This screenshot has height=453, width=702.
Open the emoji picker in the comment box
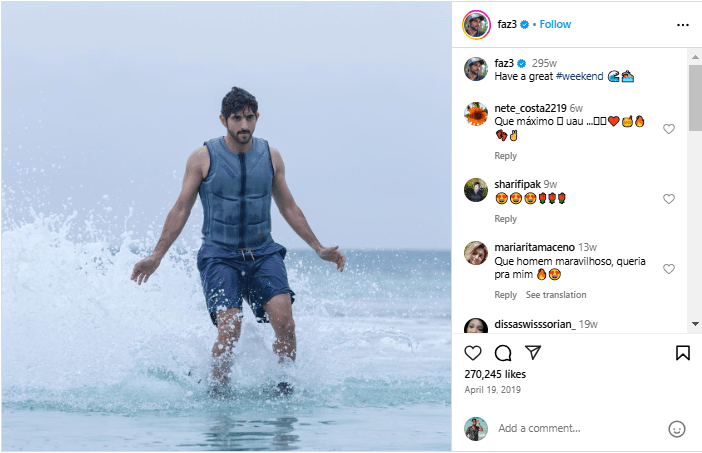676,428
